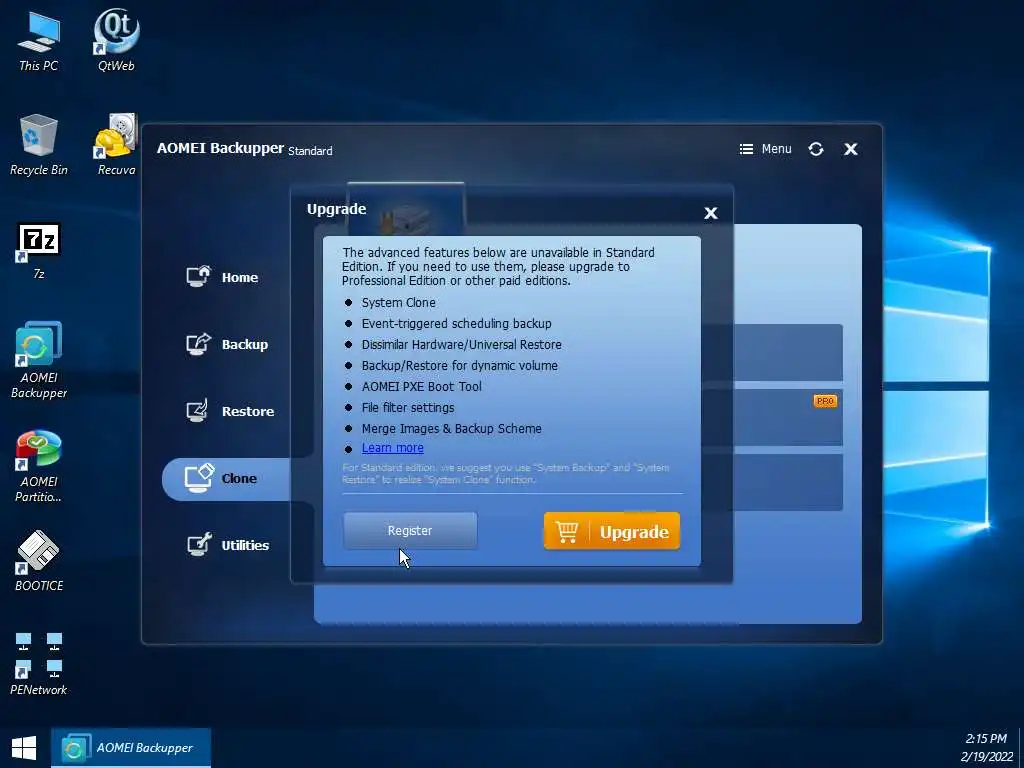The height and width of the screenshot is (768, 1024).
Task: Click the orange PRO badge
Action: click(825, 401)
